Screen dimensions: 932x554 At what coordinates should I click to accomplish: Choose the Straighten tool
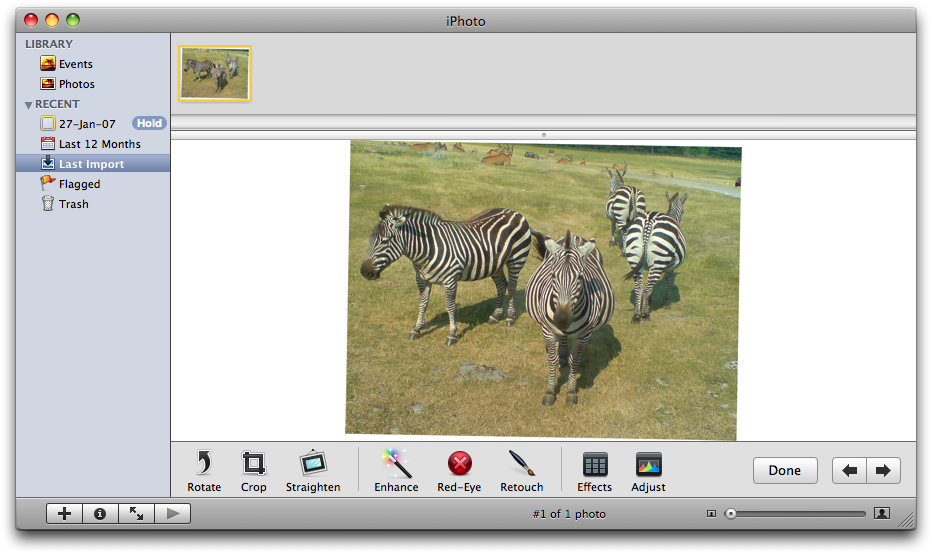(313, 463)
